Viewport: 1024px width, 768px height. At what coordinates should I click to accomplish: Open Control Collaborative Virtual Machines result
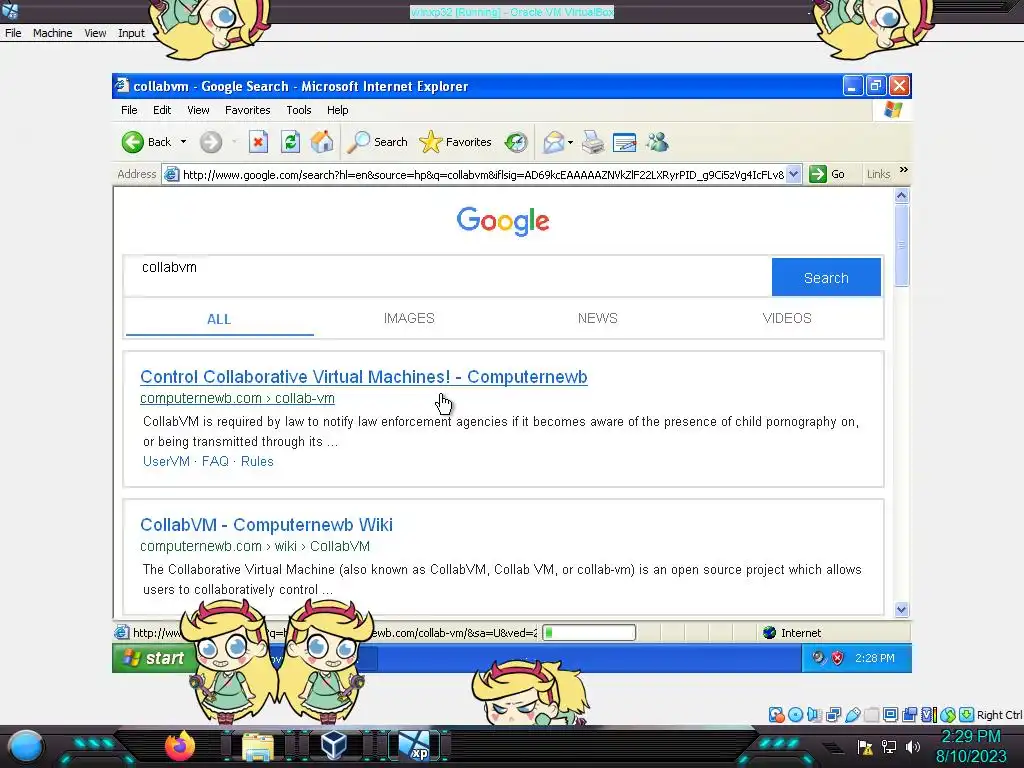[x=364, y=377]
